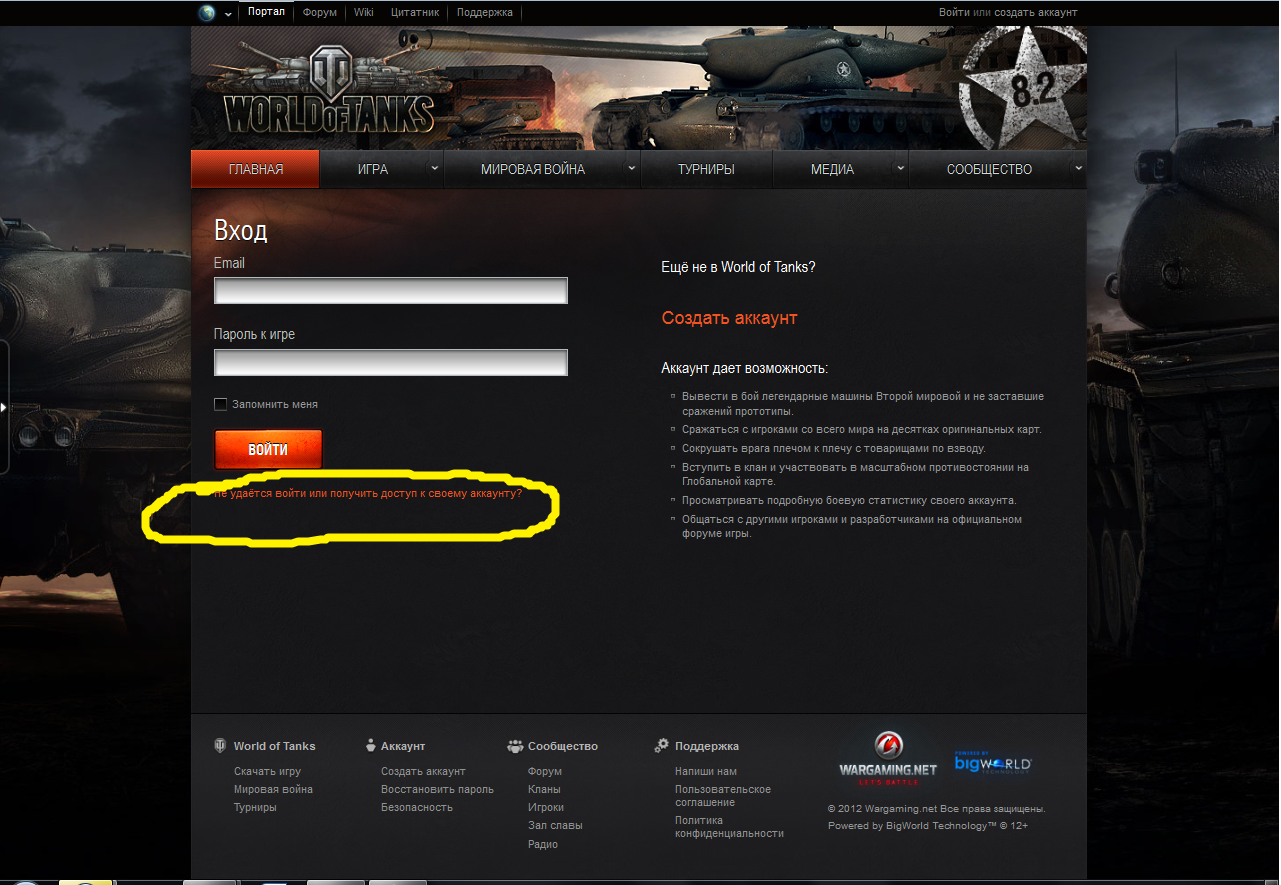Open the Скачать игру footer link
This screenshot has height=885, width=1281.
(267, 772)
